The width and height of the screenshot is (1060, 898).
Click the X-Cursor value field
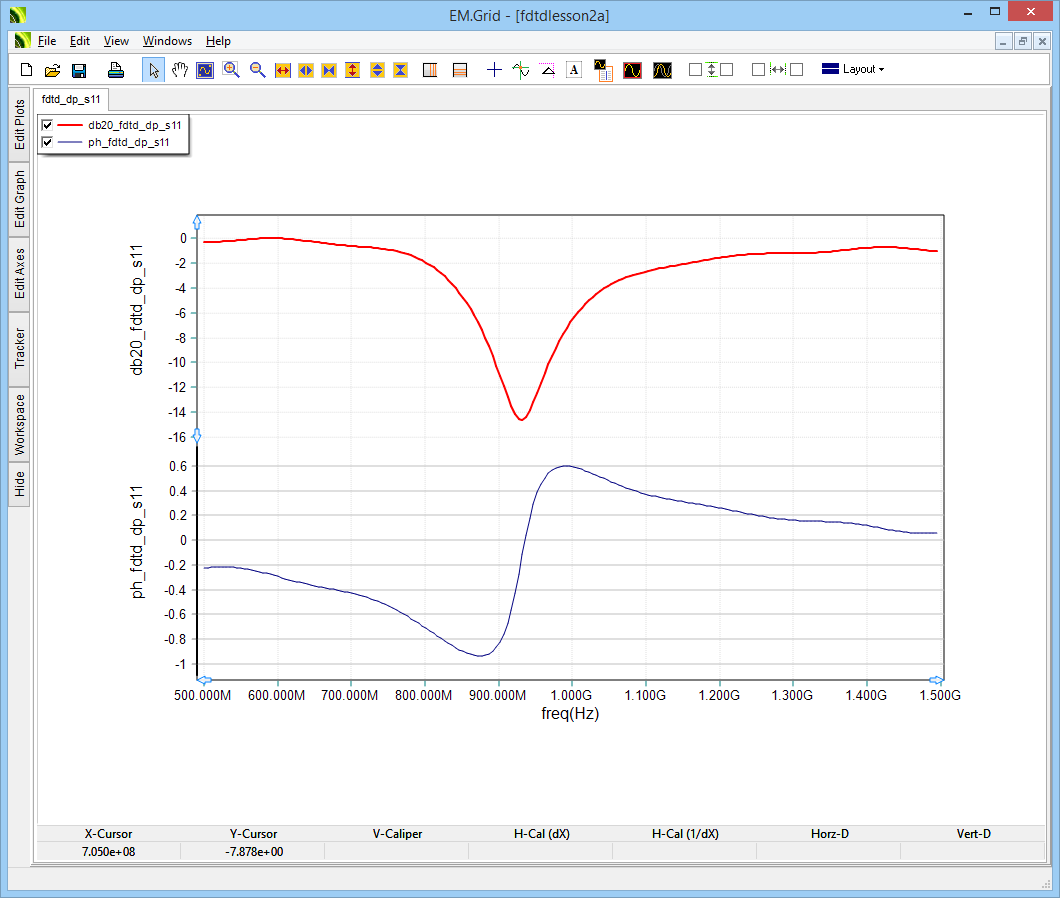click(107, 851)
